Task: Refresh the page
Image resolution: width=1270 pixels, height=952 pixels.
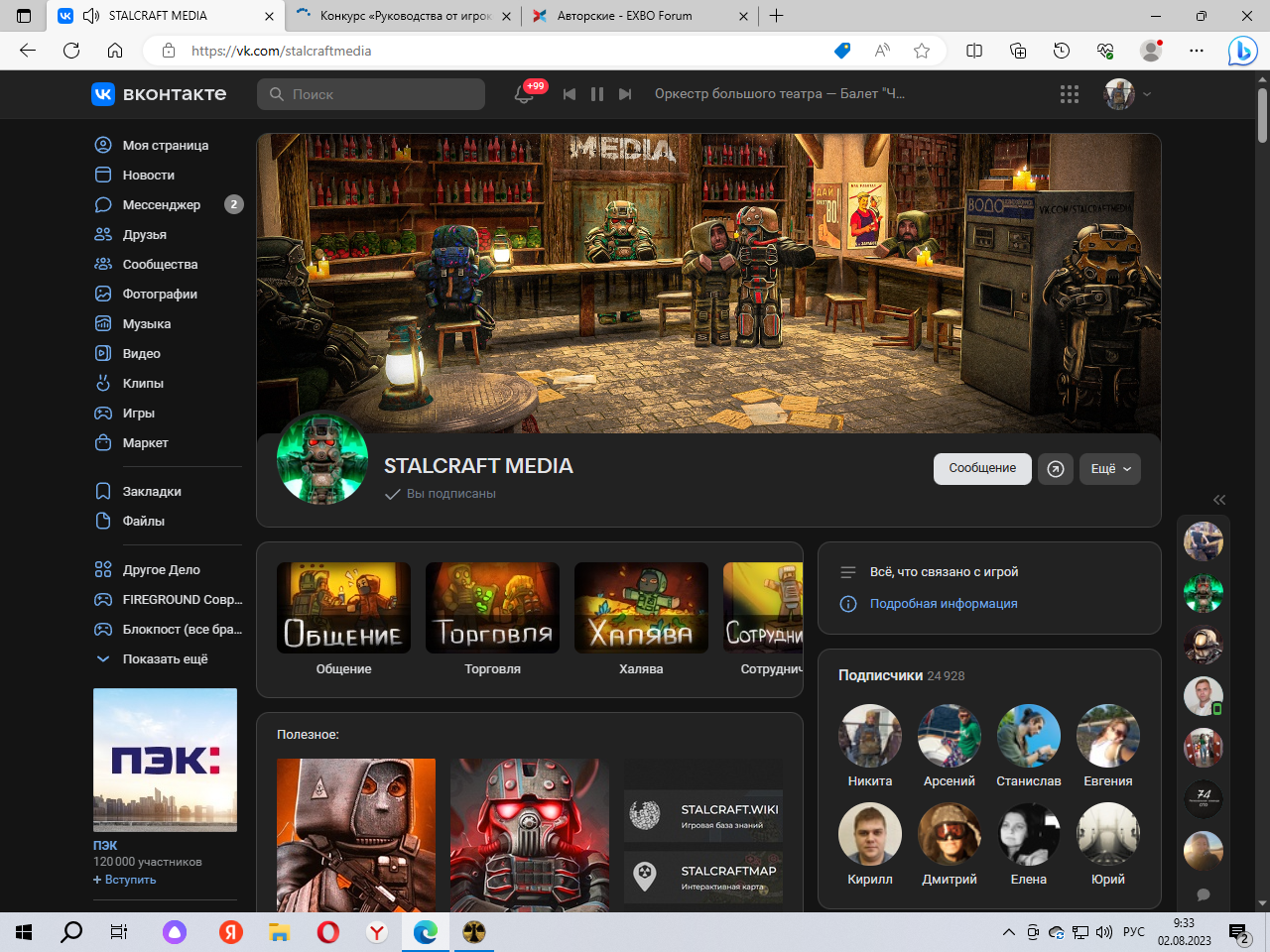Action: point(71,51)
